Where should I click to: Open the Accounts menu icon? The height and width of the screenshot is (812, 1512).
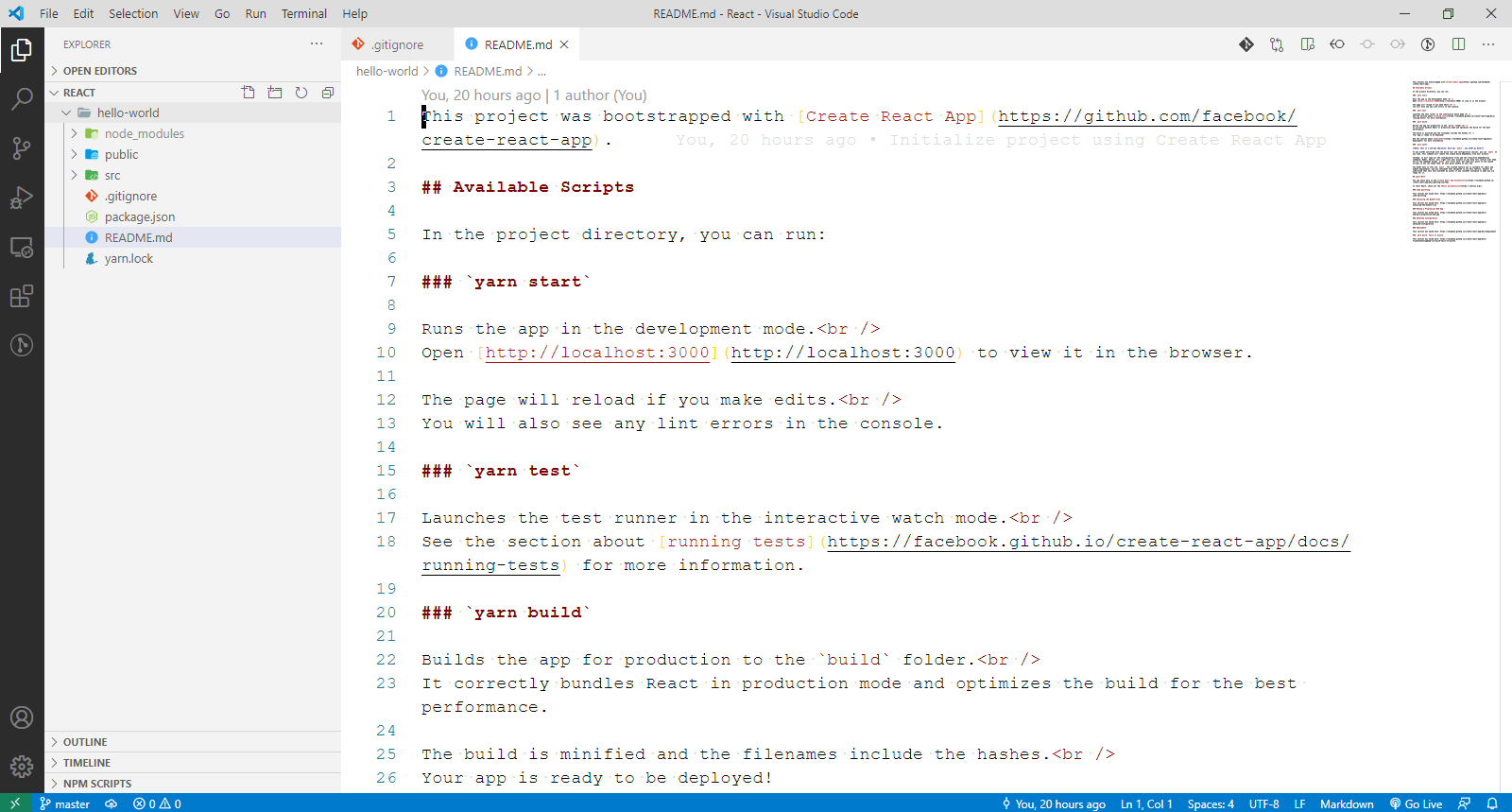coord(22,717)
